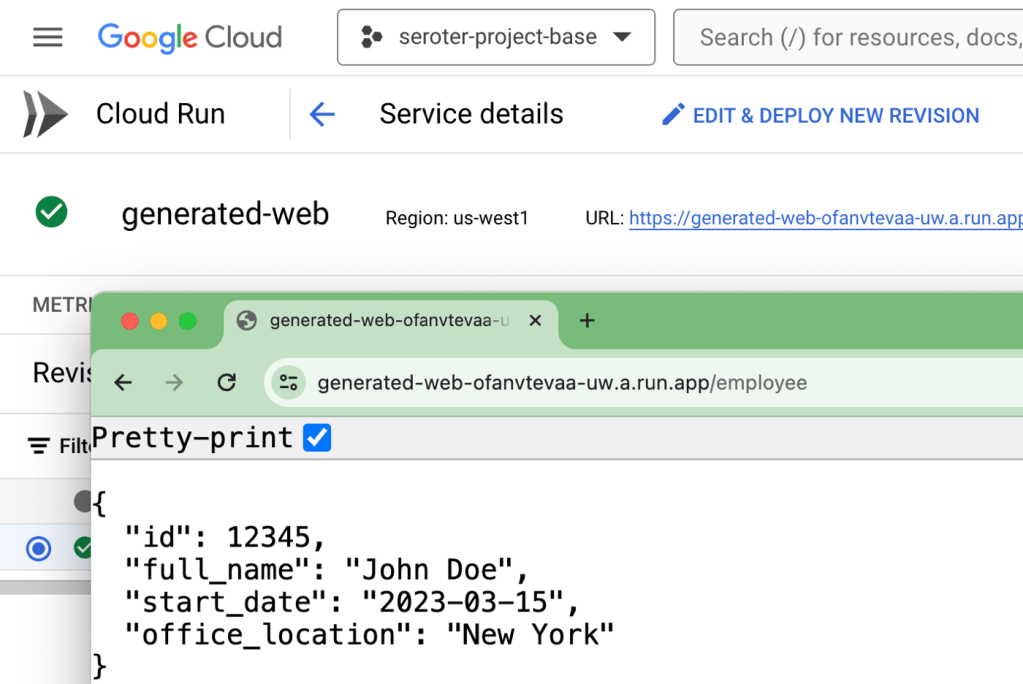This screenshot has height=684, width=1023.
Task: Open a new browser tab
Action: [x=587, y=321]
